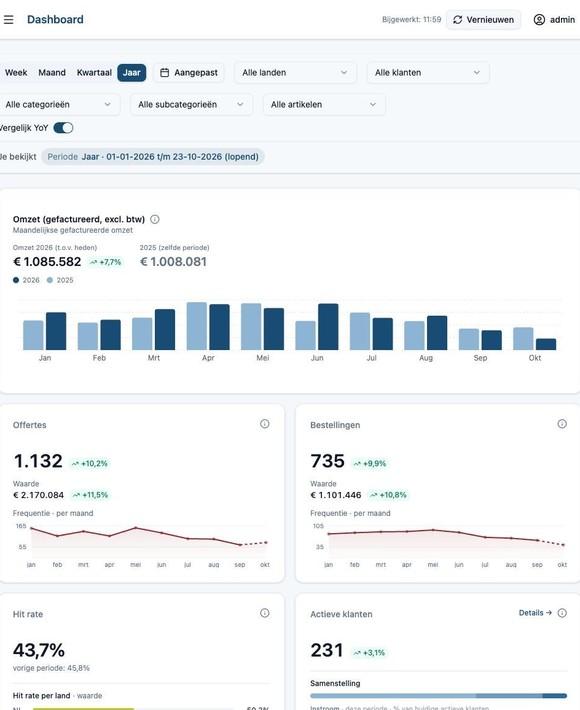Open the Details link on Actieve klanten
This screenshot has width=580, height=710.
point(535,613)
